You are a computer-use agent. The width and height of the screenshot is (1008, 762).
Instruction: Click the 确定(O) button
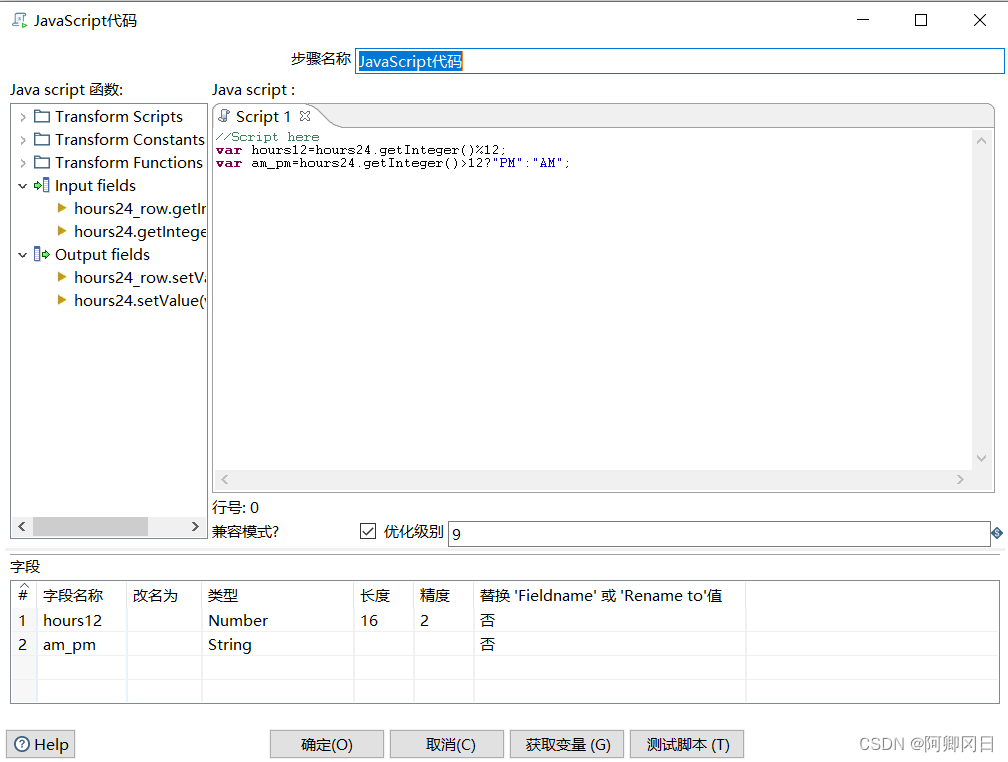327,745
